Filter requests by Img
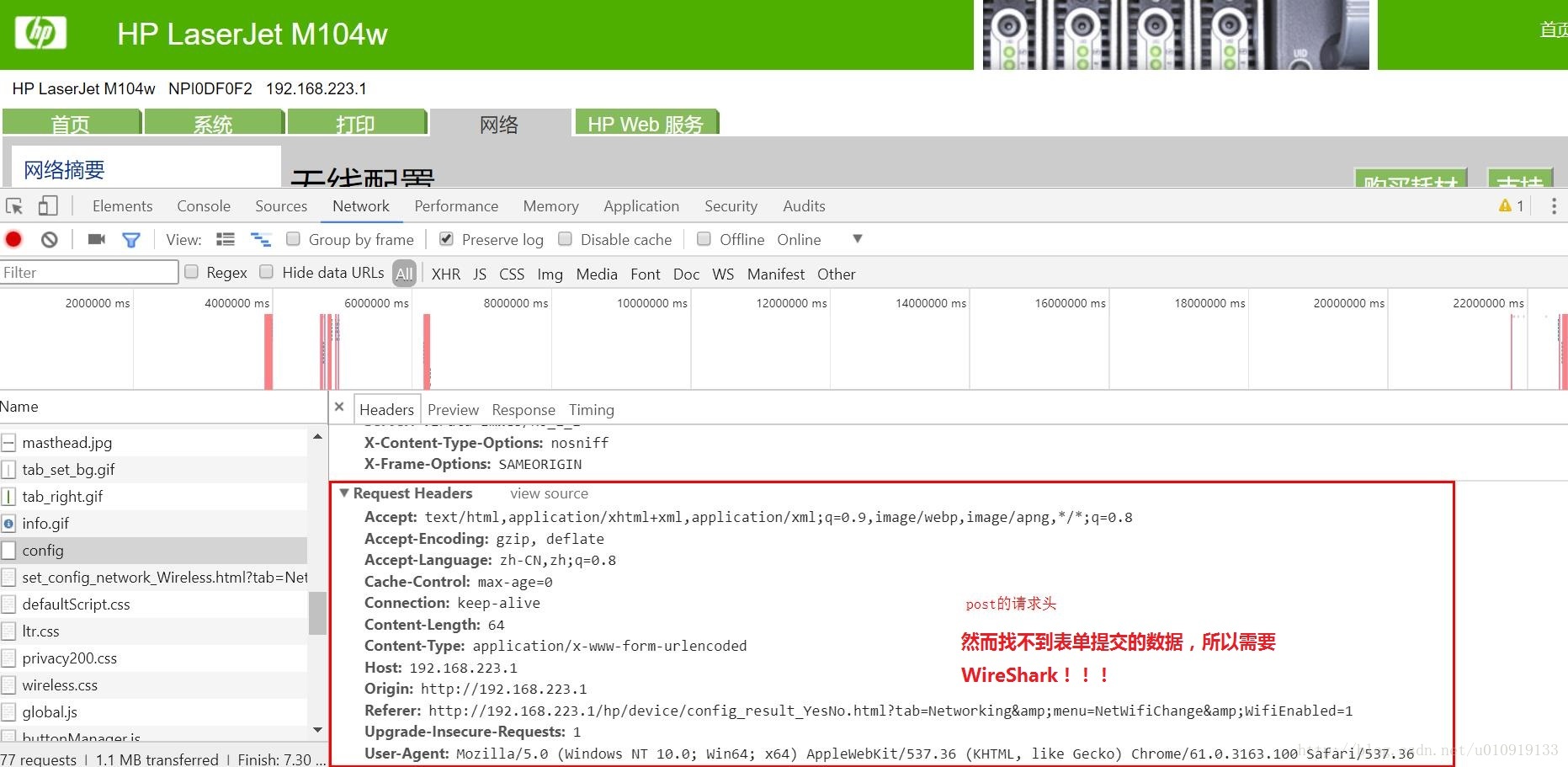The height and width of the screenshot is (767, 1568). 550,274
